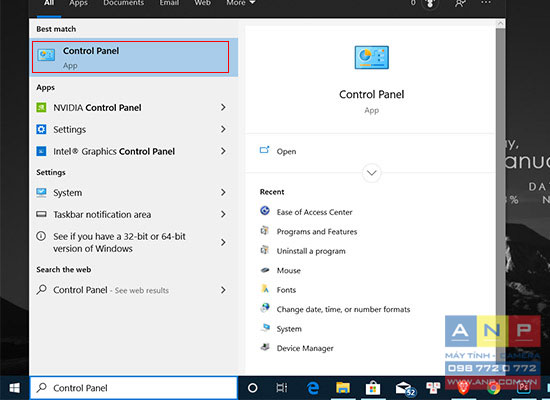This screenshot has height=400, width=550.
Task: Click the rewards medal icon at top
Action: click(x=430, y=4)
